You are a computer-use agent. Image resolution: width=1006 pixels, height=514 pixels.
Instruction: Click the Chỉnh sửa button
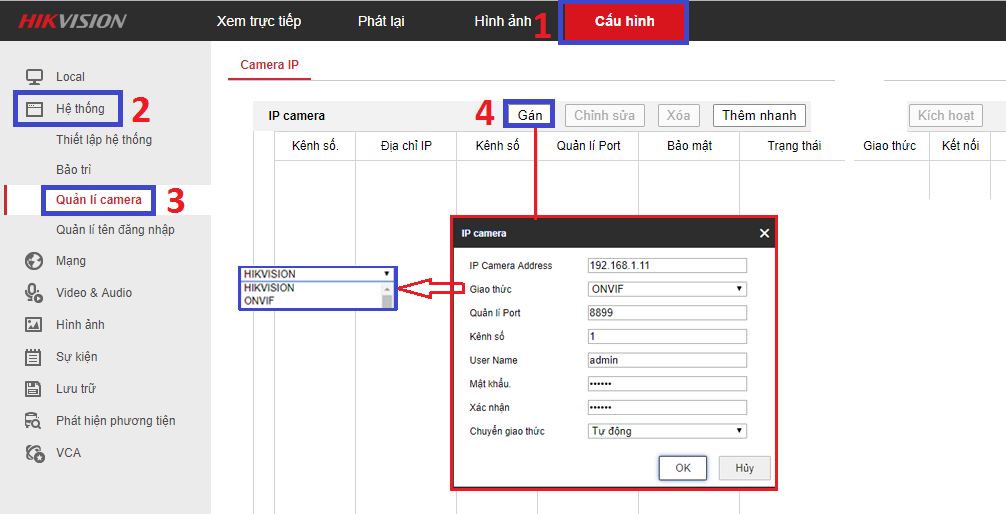click(604, 116)
